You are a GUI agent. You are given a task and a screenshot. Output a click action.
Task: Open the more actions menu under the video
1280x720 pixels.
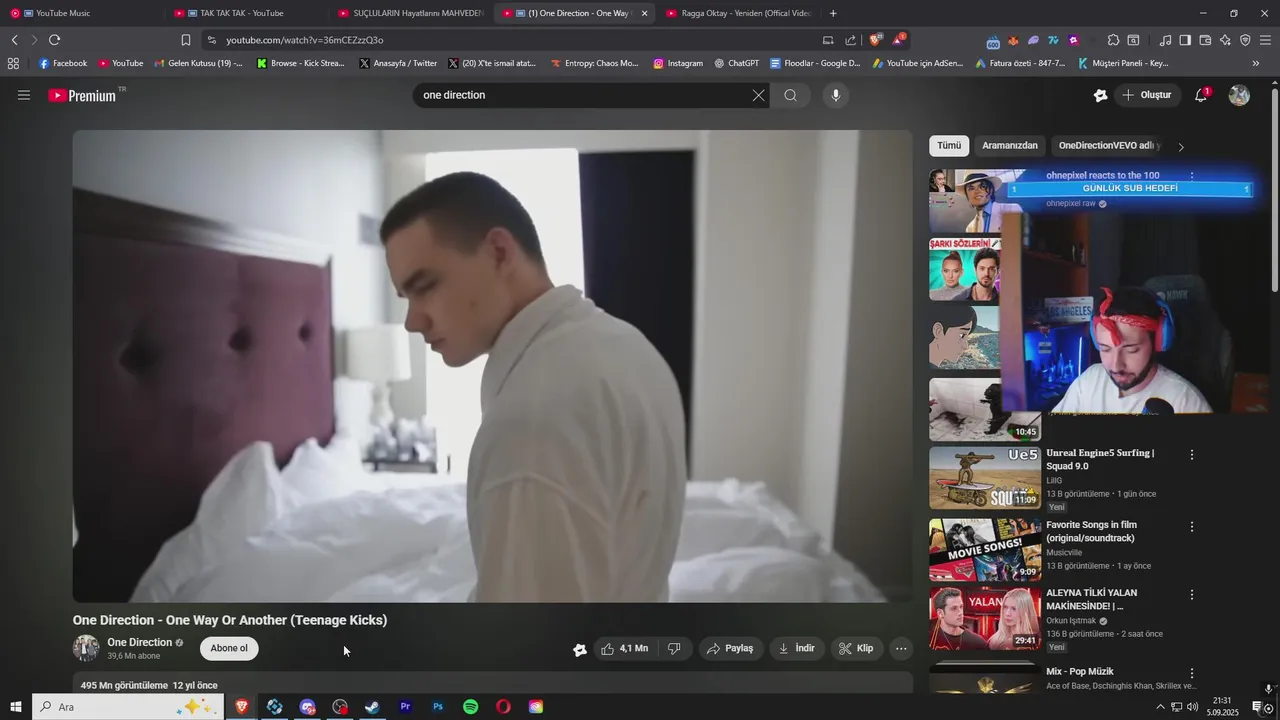click(x=901, y=648)
